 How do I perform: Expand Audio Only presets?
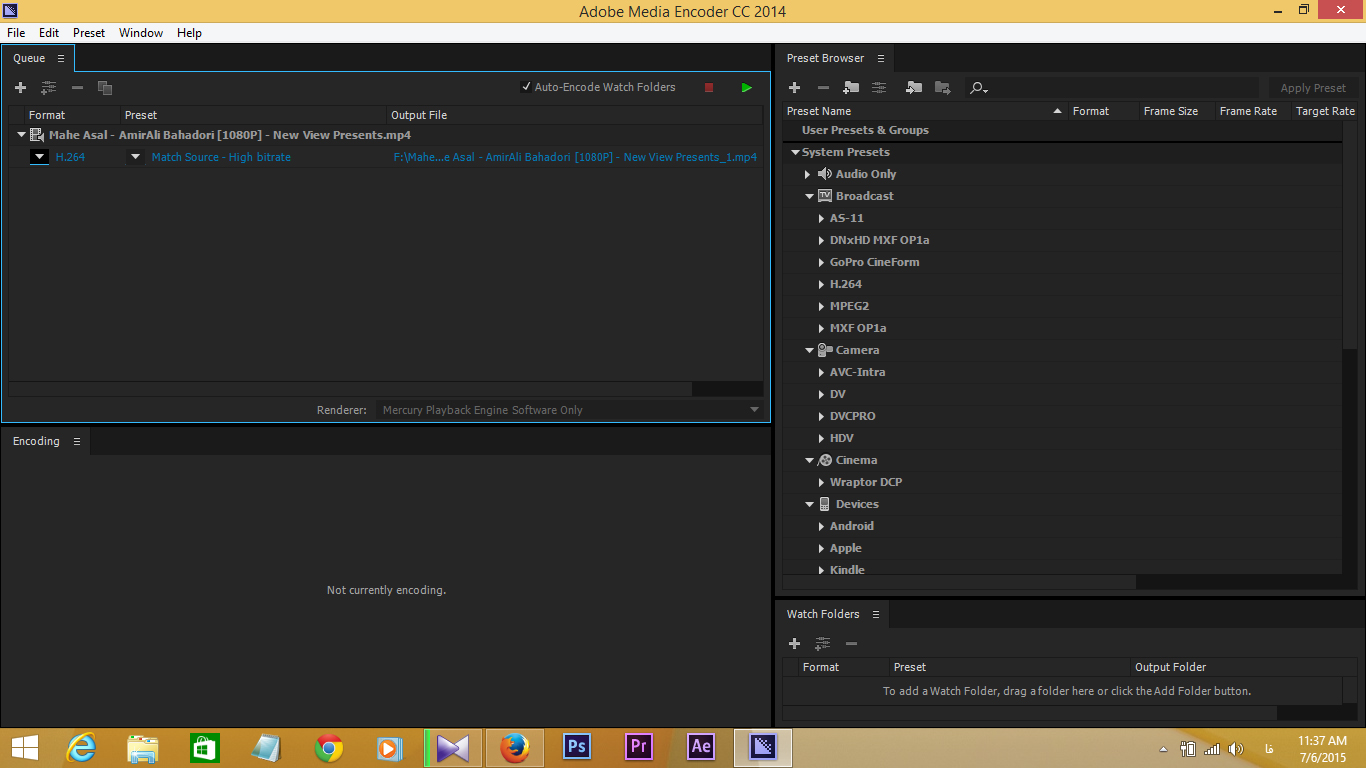tap(808, 174)
